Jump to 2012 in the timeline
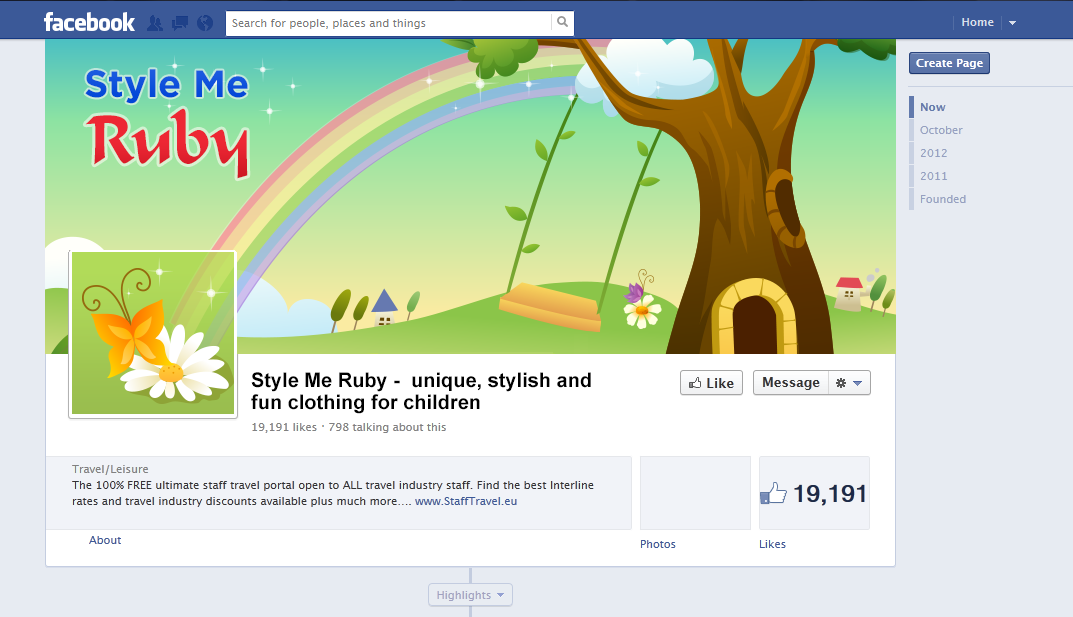Image resolution: width=1073 pixels, height=617 pixels. 933,153
